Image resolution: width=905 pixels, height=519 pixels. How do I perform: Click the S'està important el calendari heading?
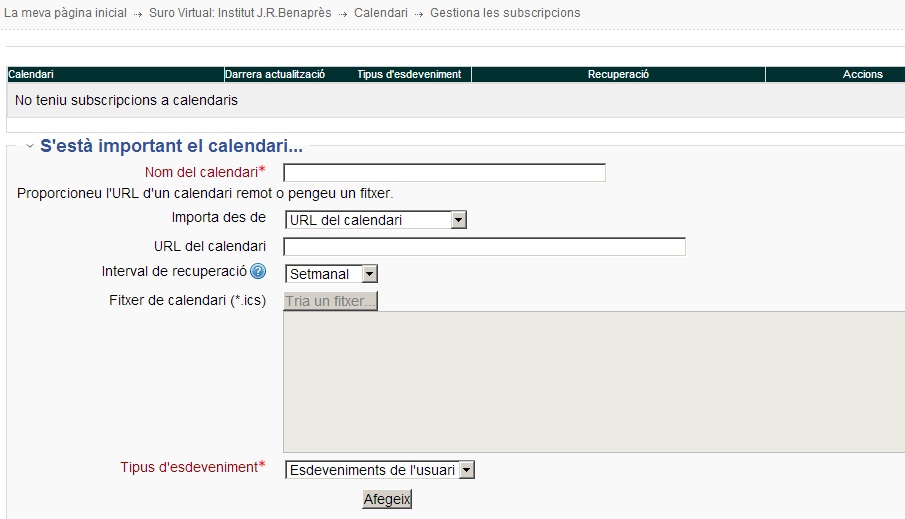171,145
